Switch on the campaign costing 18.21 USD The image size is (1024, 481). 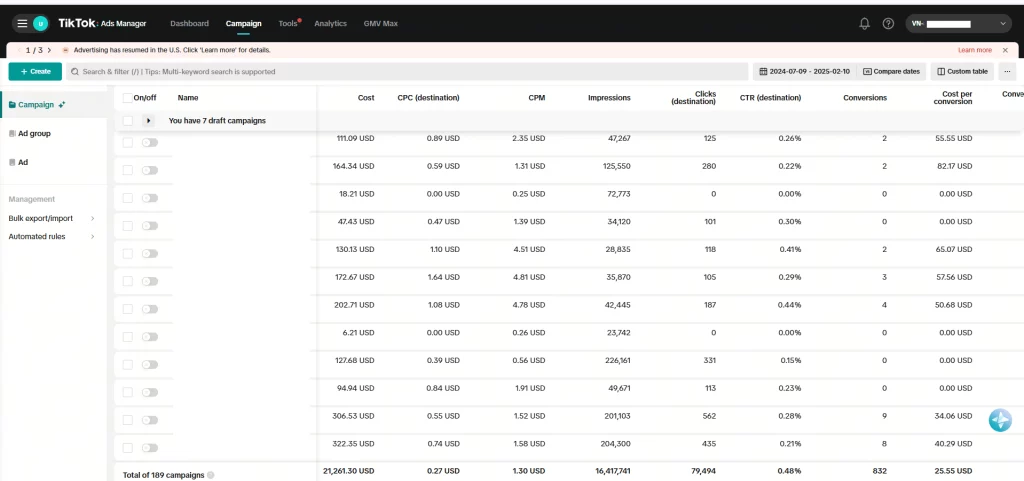coord(150,198)
